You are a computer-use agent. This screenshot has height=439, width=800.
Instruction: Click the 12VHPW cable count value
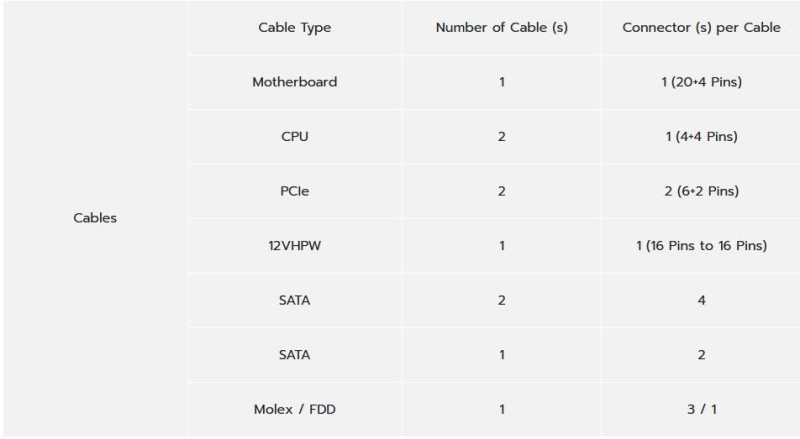501,245
